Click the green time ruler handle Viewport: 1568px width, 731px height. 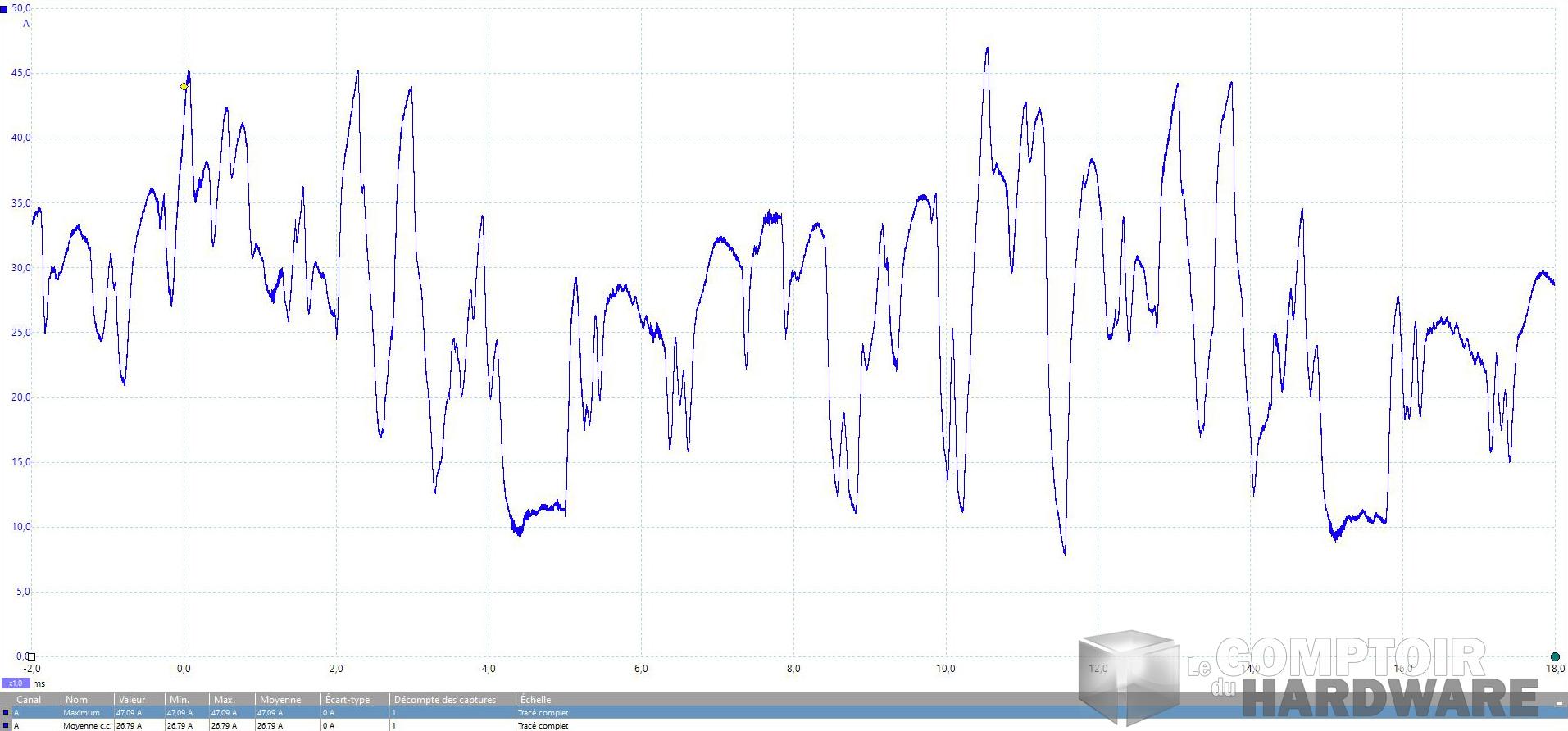(1555, 656)
